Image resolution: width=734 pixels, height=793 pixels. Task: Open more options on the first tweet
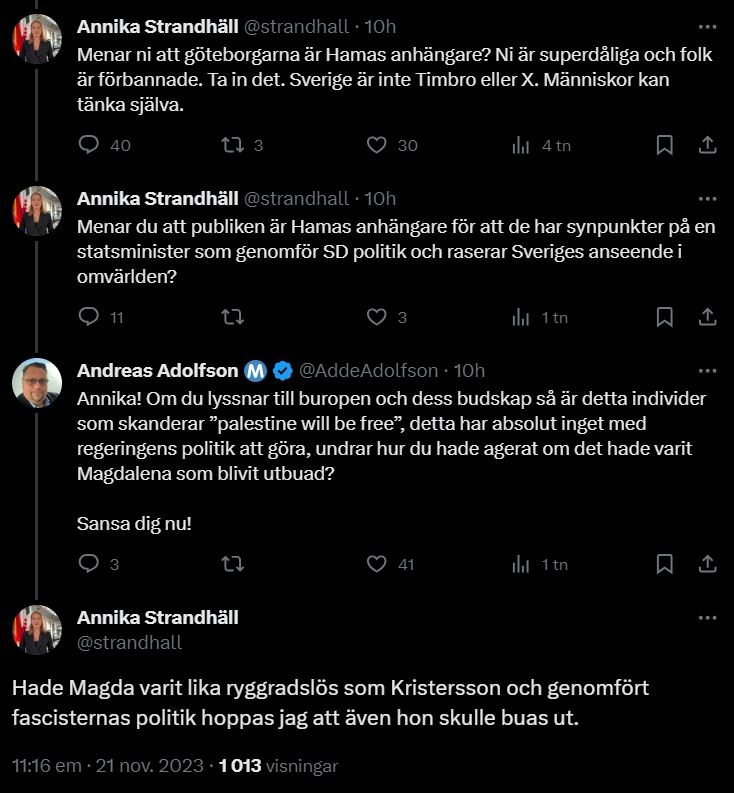[x=707, y=25]
